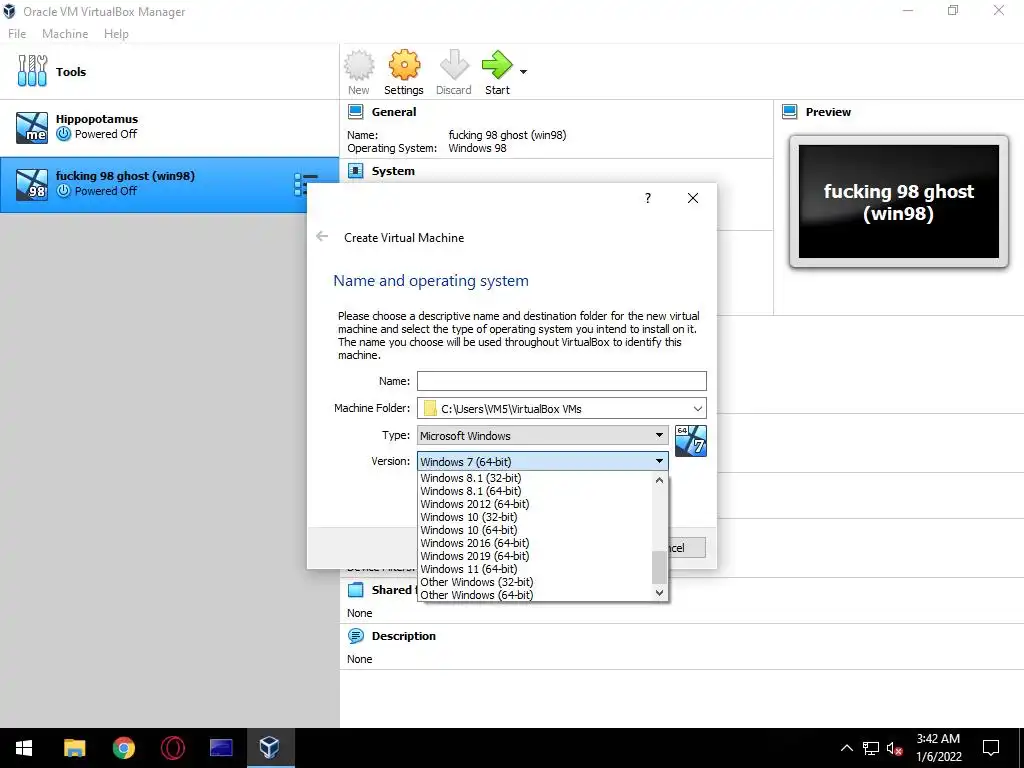This screenshot has width=1024, height=768.
Task: Start the selected virtual machine
Action: (497, 72)
